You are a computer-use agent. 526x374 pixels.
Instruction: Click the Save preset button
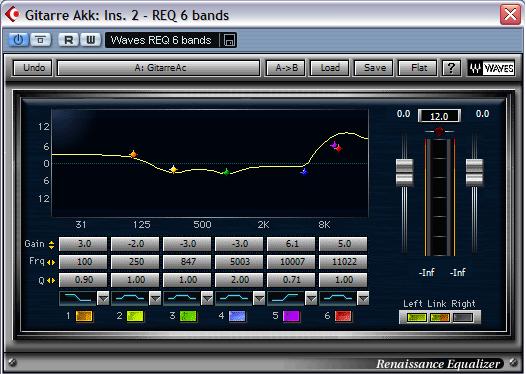[x=374, y=68]
